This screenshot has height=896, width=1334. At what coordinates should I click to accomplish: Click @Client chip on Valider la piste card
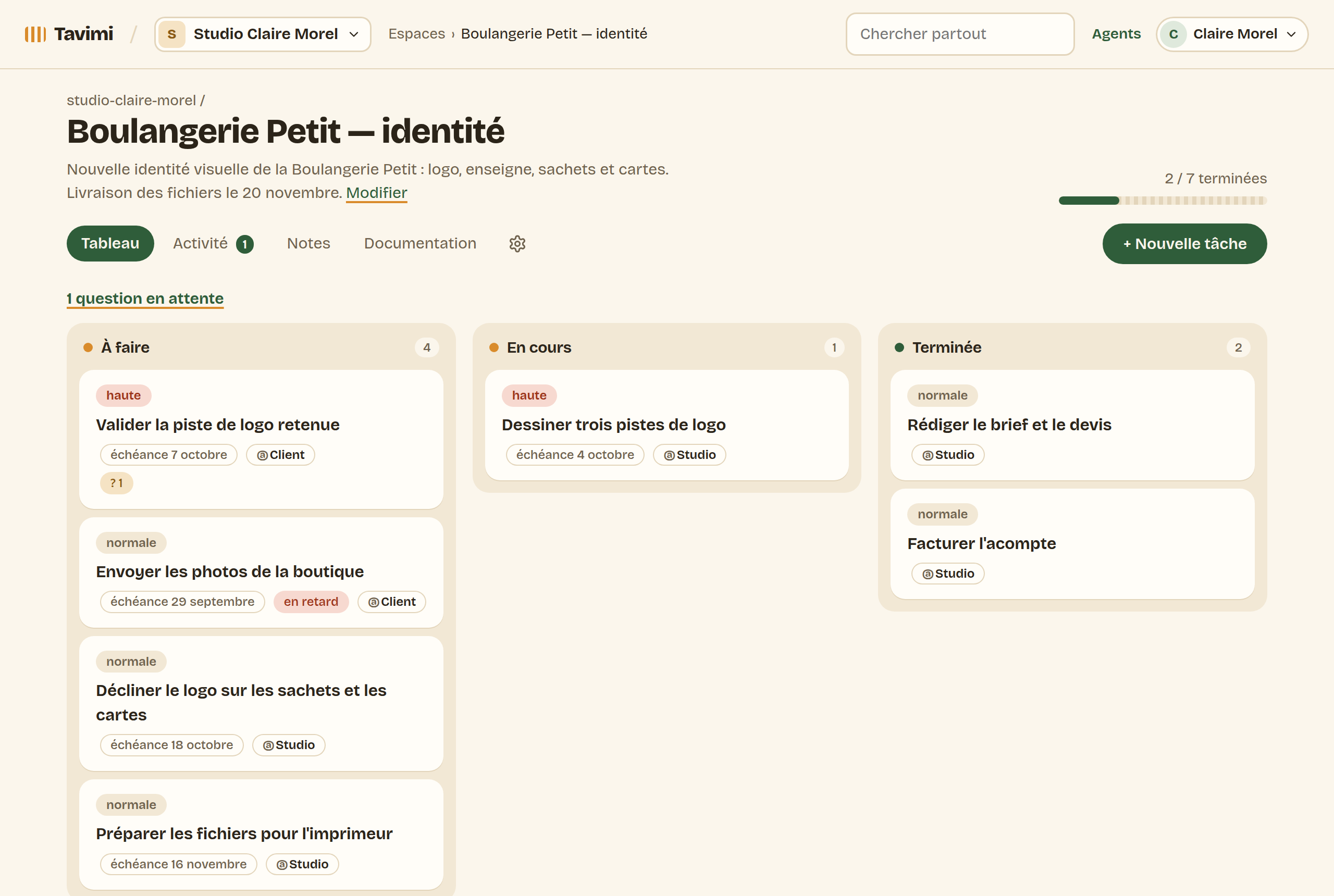tap(281, 455)
